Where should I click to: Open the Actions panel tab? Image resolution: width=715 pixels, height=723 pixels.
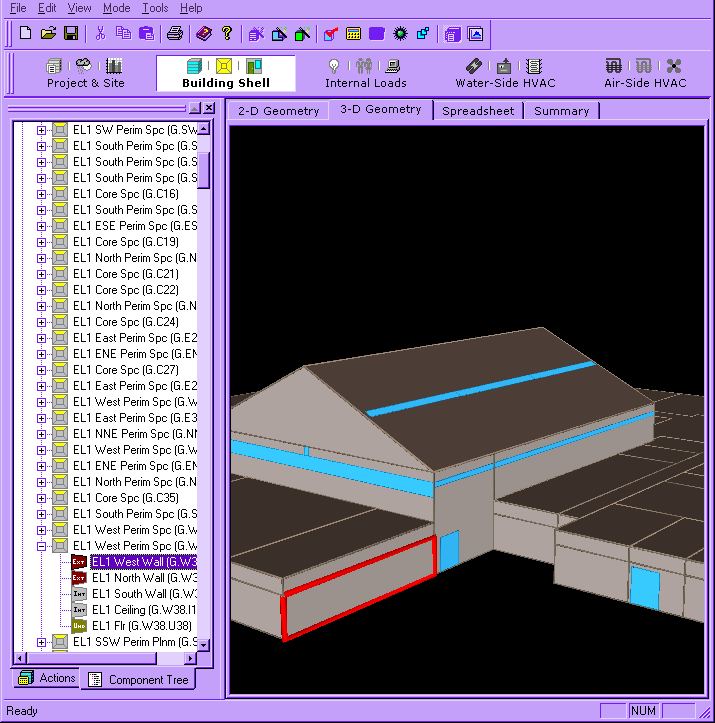pyautogui.click(x=47, y=678)
